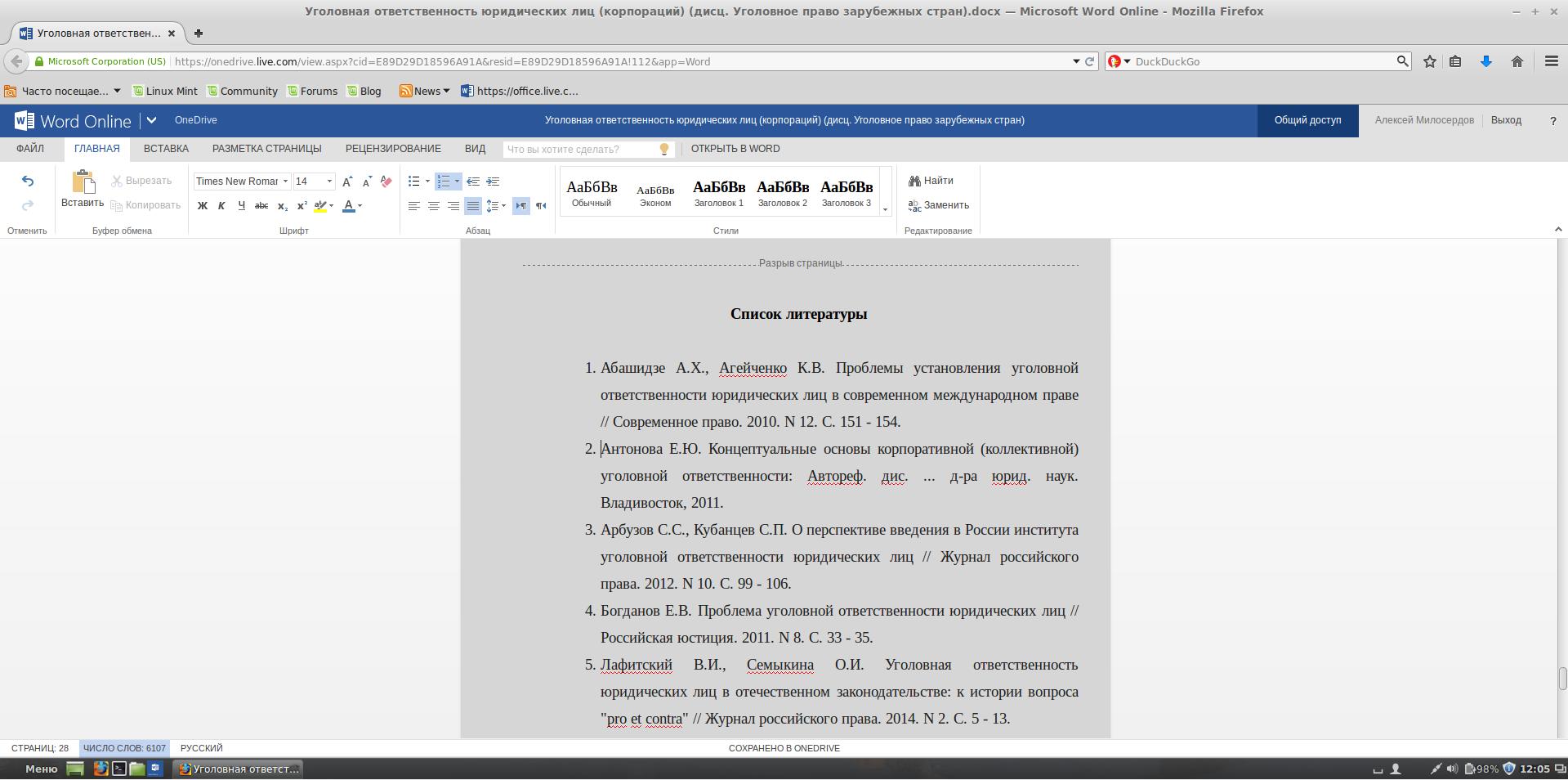Click the Undo arrow icon
1568x780 pixels.
[x=28, y=181]
